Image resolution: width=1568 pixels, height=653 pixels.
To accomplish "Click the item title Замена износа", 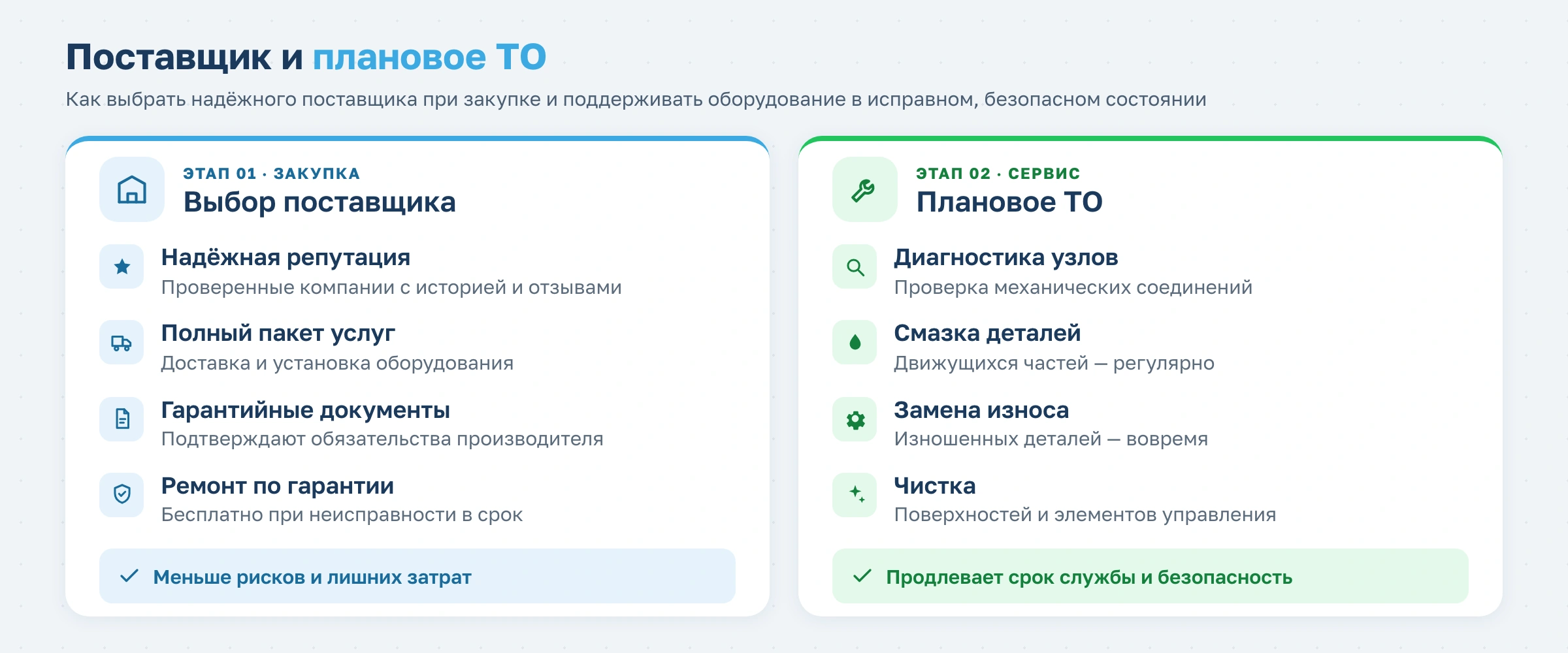I will coord(981,410).
